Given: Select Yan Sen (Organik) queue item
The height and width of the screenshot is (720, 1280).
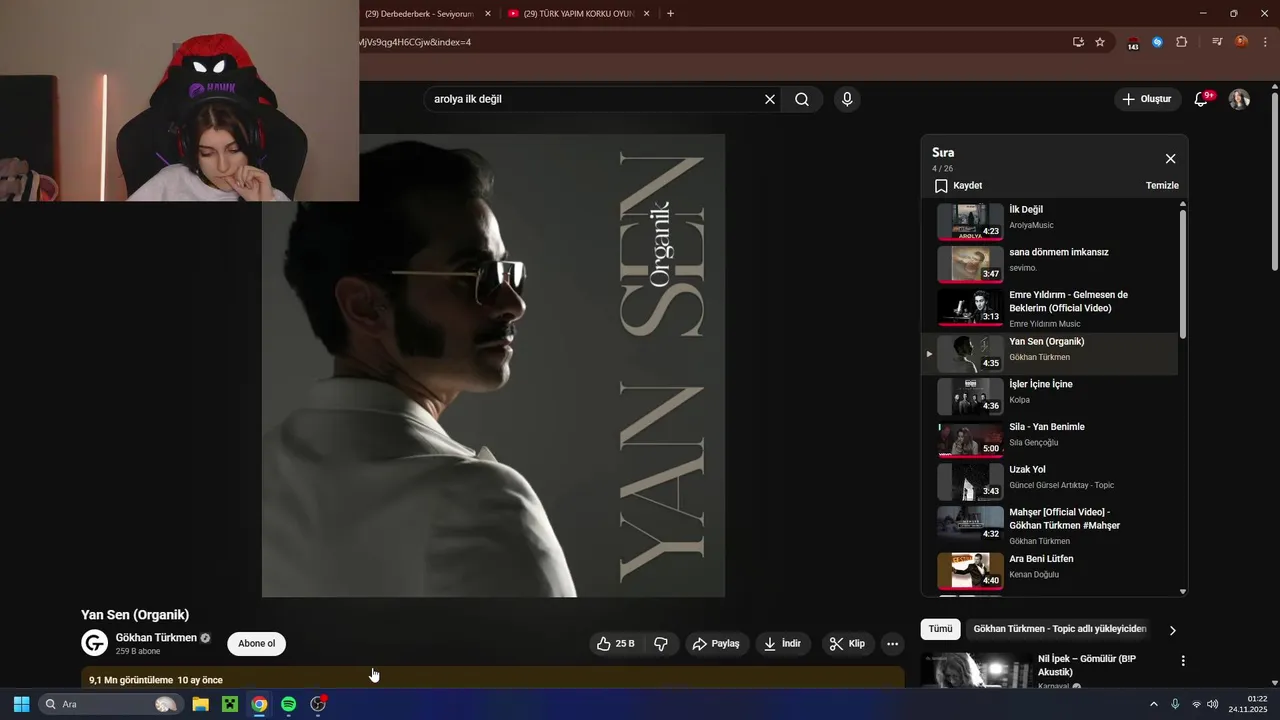Looking at the screenshot, I should coord(1049,353).
